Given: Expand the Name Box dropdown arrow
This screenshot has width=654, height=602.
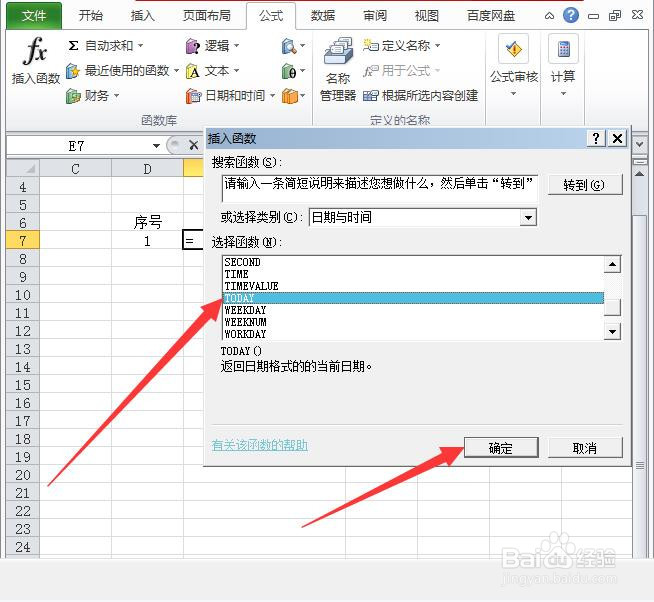Looking at the screenshot, I should [156, 146].
